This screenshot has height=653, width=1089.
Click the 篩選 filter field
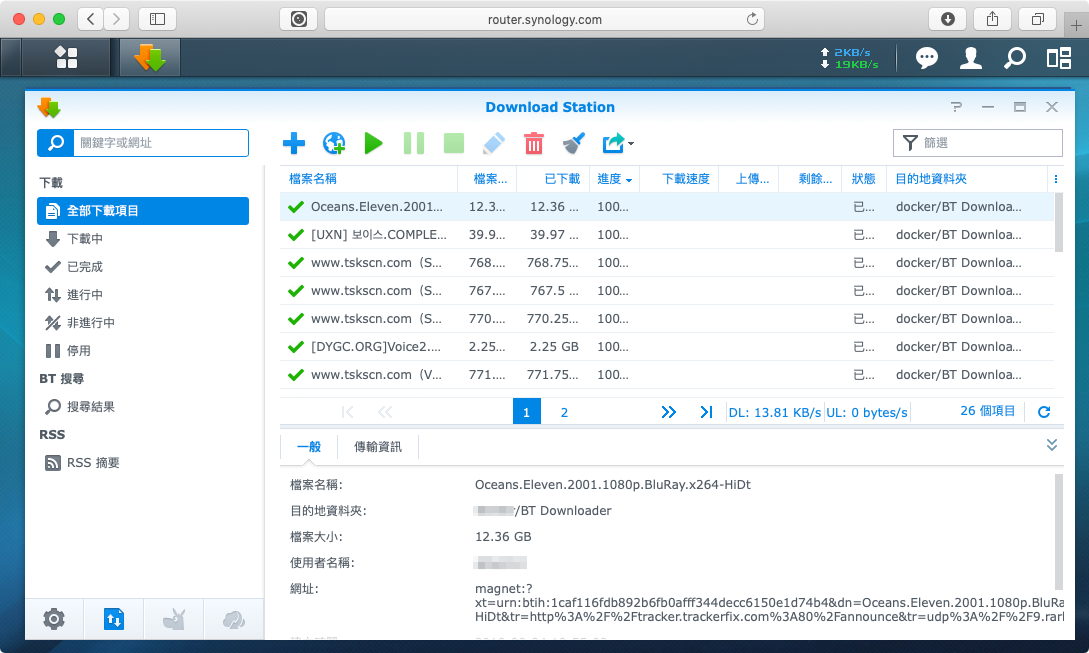tap(978, 142)
